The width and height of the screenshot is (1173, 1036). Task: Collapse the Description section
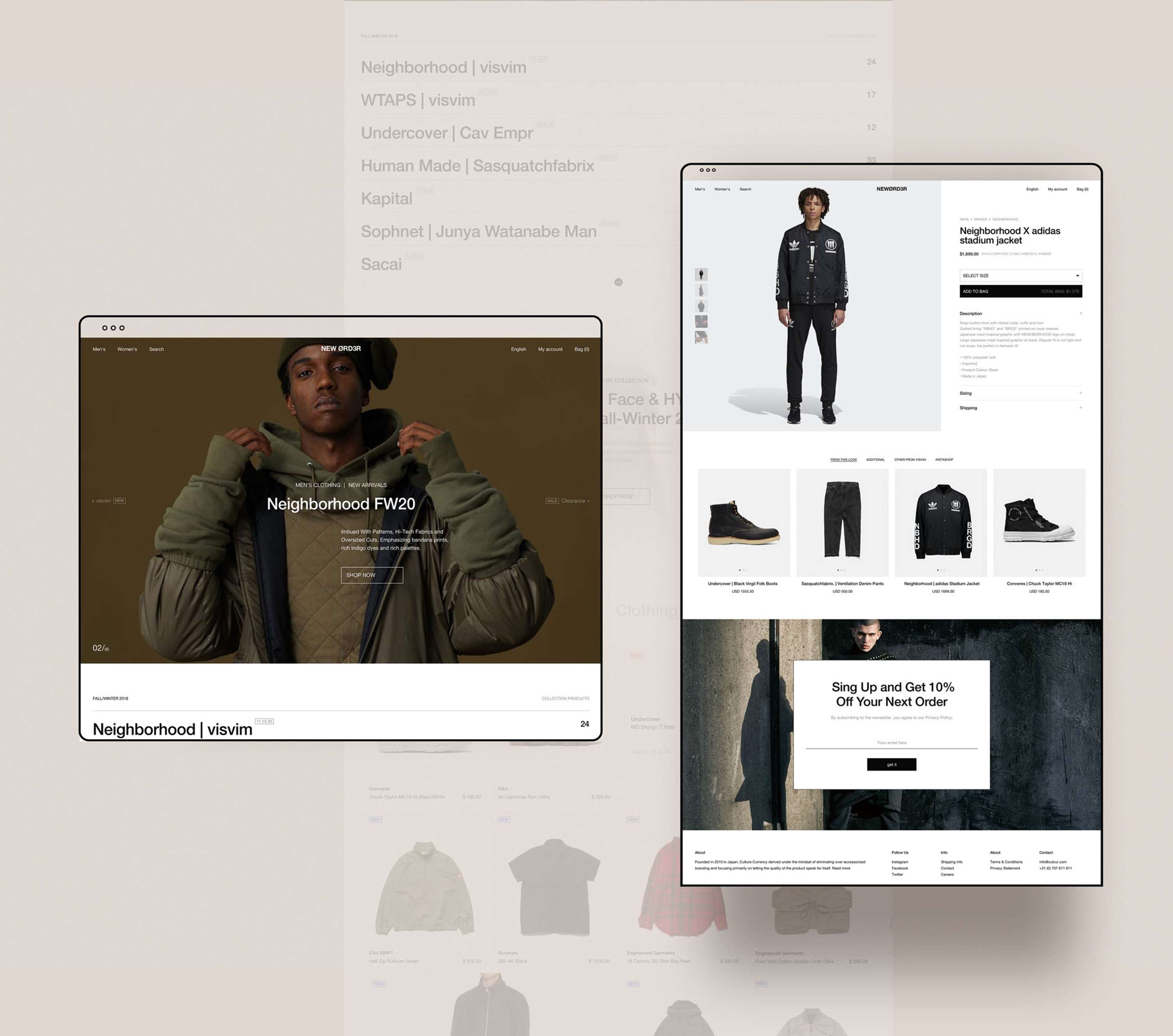[x=1021, y=314]
